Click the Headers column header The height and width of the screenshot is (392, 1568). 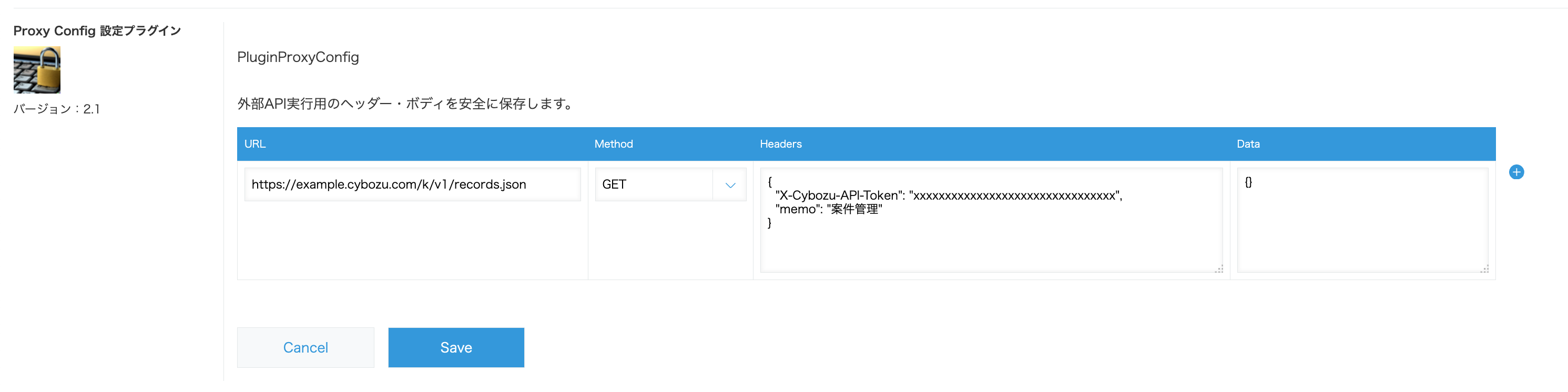point(781,143)
